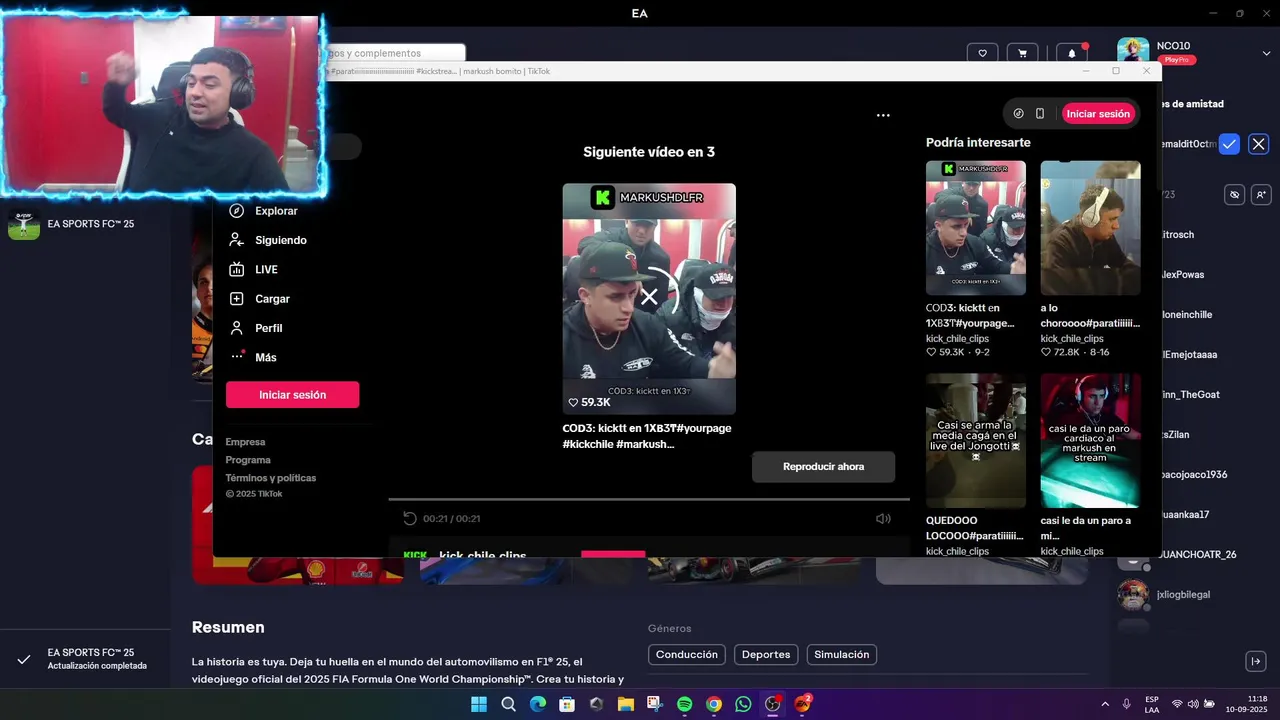
Task: Open 'a lo chorooo' recommended video thumbnail
Action: point(1090,228)
